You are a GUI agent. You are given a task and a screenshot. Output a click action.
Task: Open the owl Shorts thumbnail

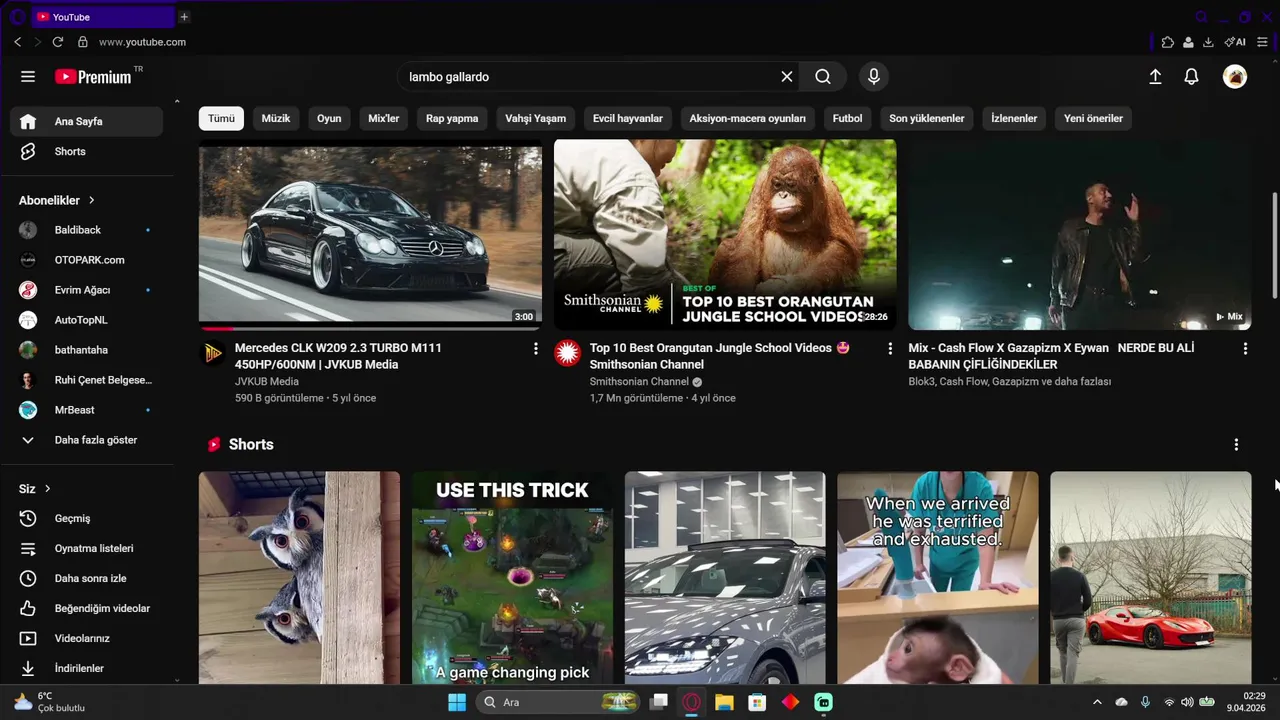(x=299, y=577)
